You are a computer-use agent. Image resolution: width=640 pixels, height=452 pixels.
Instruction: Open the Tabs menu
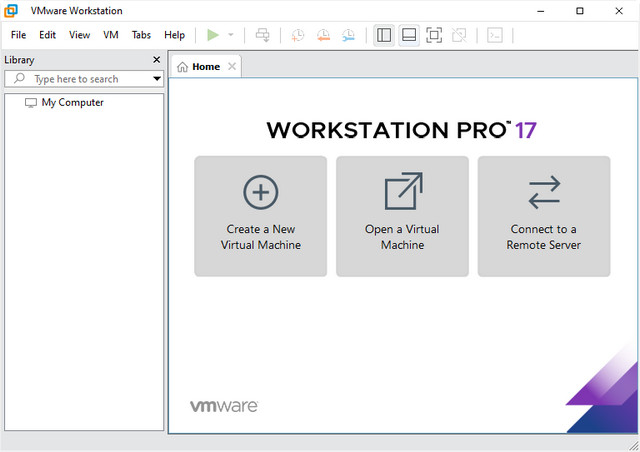[141, 35]
